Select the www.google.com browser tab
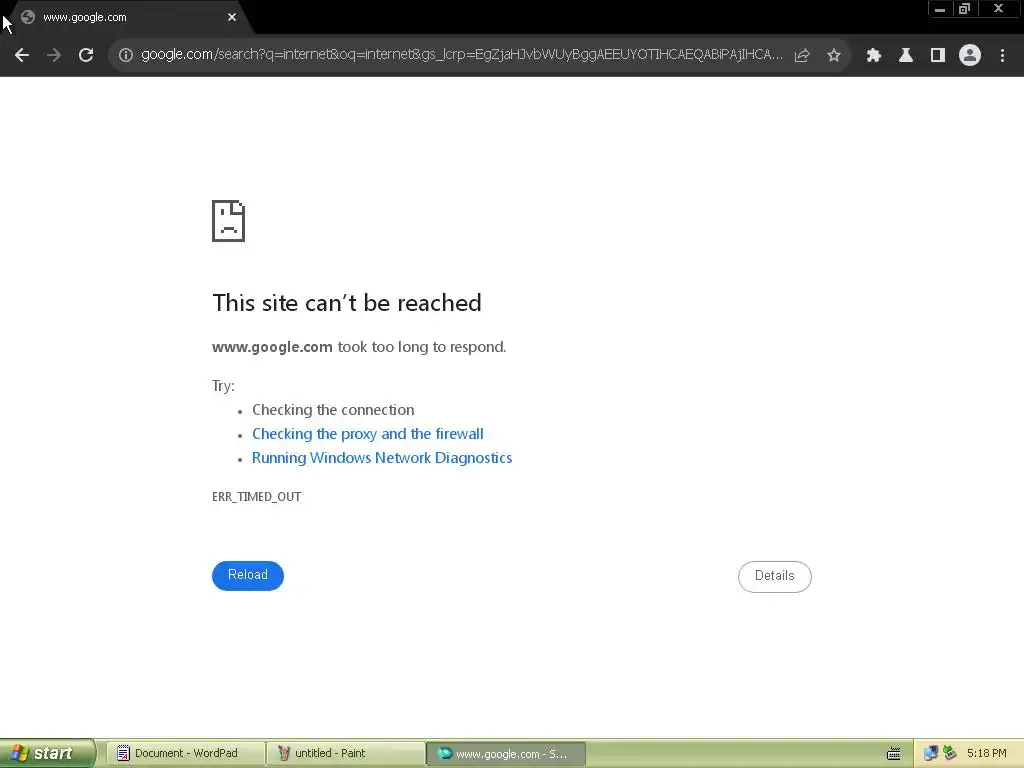This screenshot has width=1024, height=768. click(x=128, y=18)
